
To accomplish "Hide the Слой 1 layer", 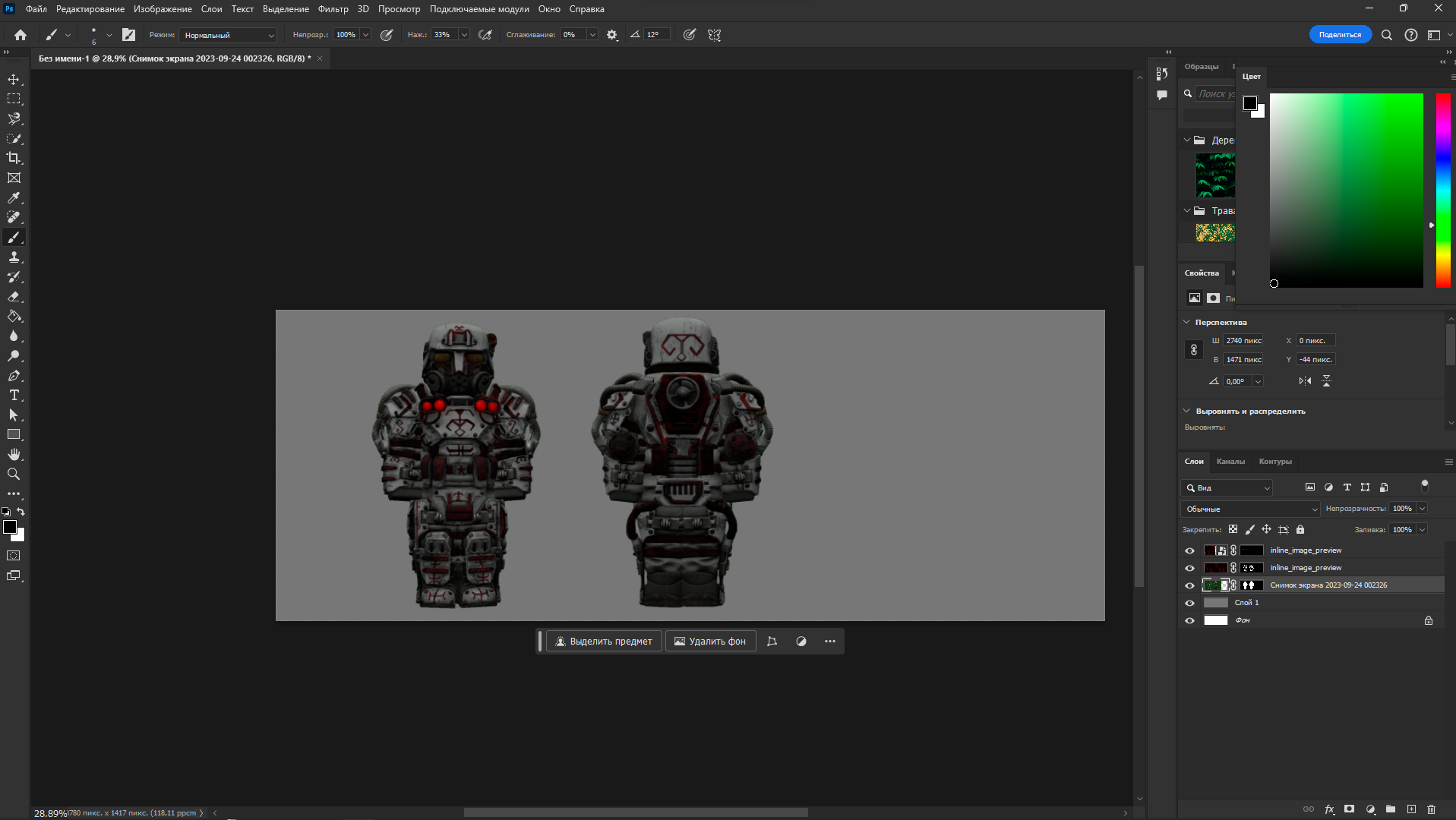I will click(1189, 603).
